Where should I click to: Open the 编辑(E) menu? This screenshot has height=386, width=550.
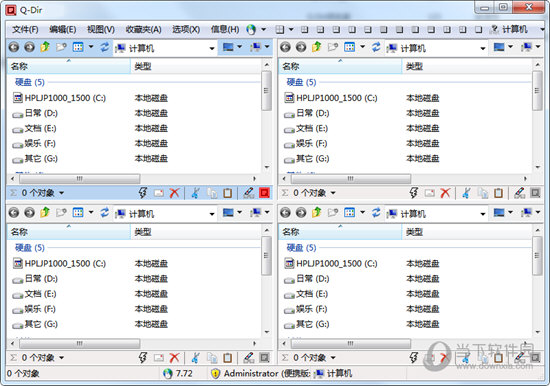coord(63,29)
